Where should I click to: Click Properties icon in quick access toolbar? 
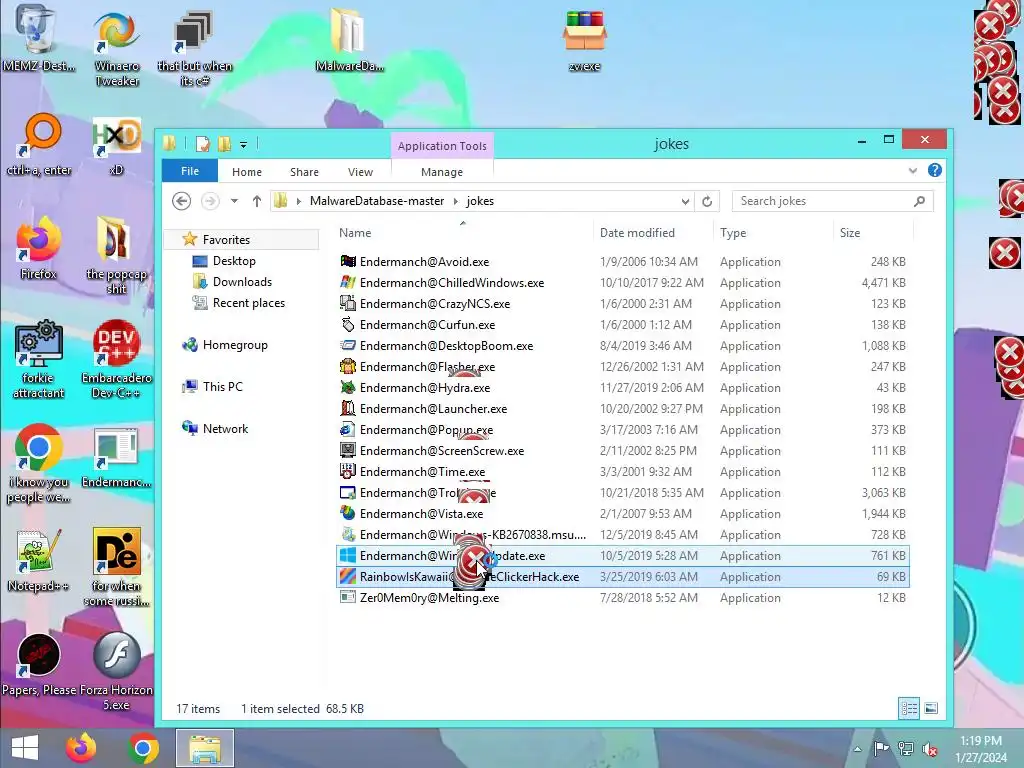tap(202, 144)
